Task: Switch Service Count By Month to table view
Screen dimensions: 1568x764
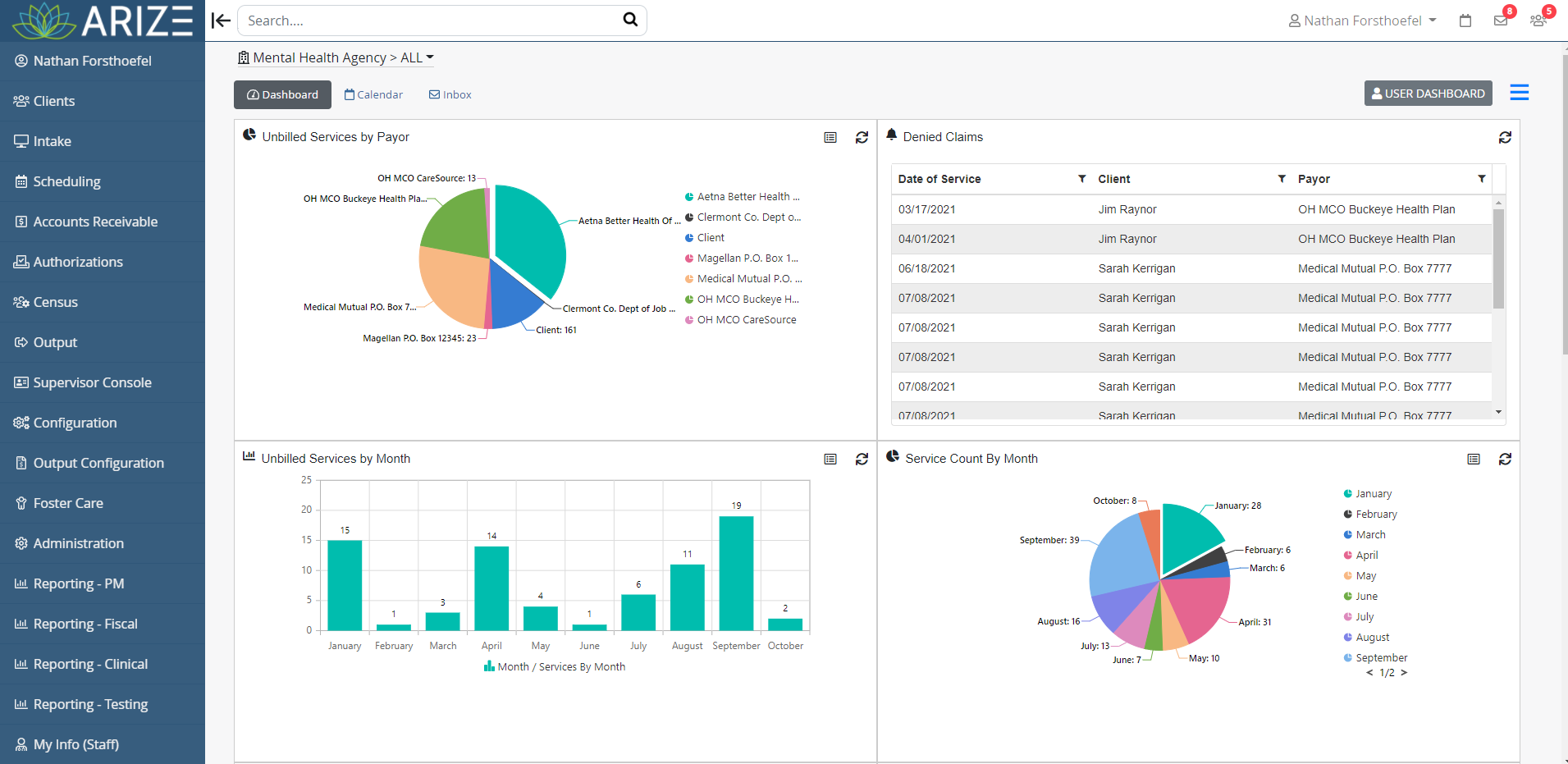Action: [1473, 460]
